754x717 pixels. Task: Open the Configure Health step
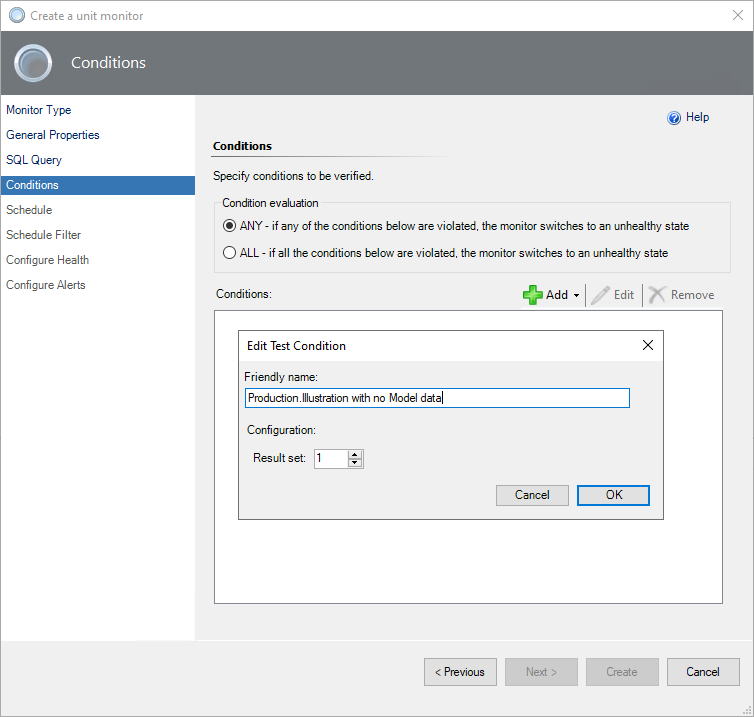pyautogui.click(x=48, y=260)
